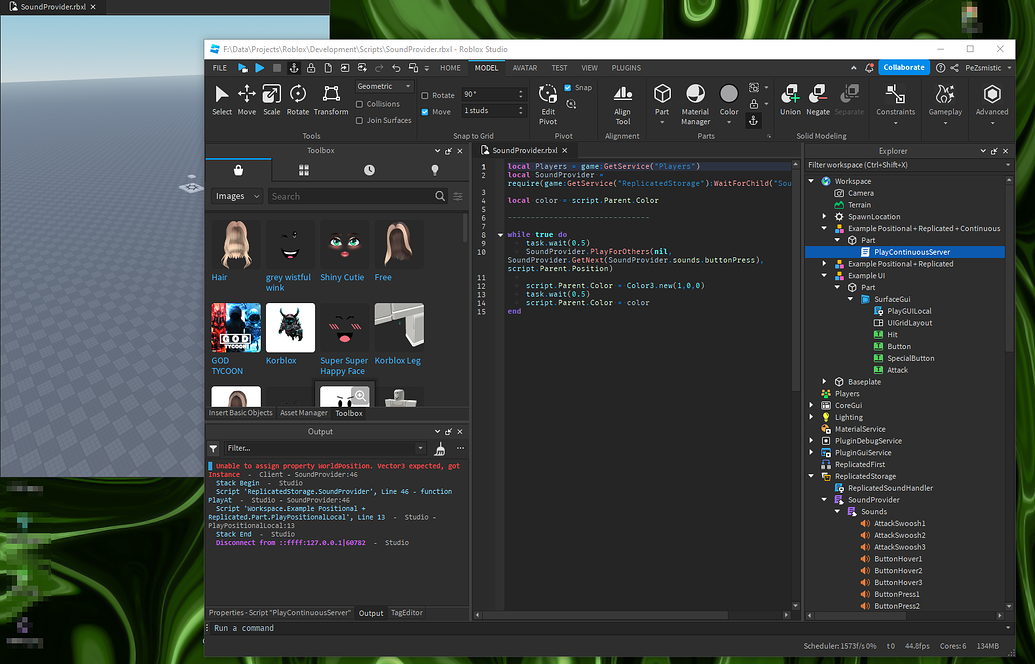The width and height of the screenshot is (1035, 664).
Task: Choose the Transform tool
Action: [331, 100]
